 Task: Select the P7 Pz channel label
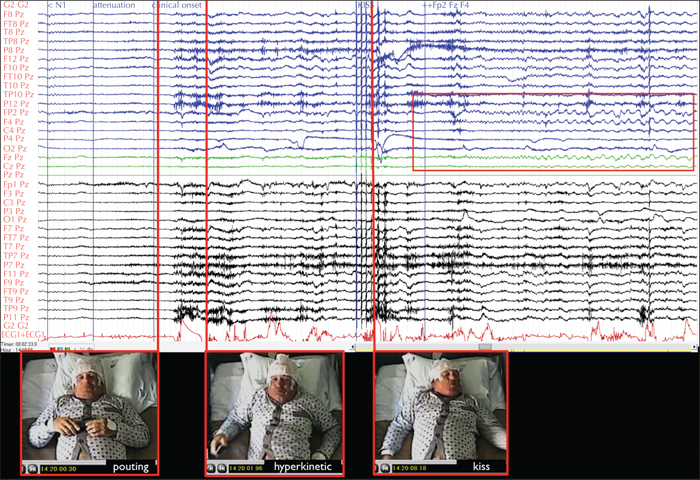coord(14,265)
